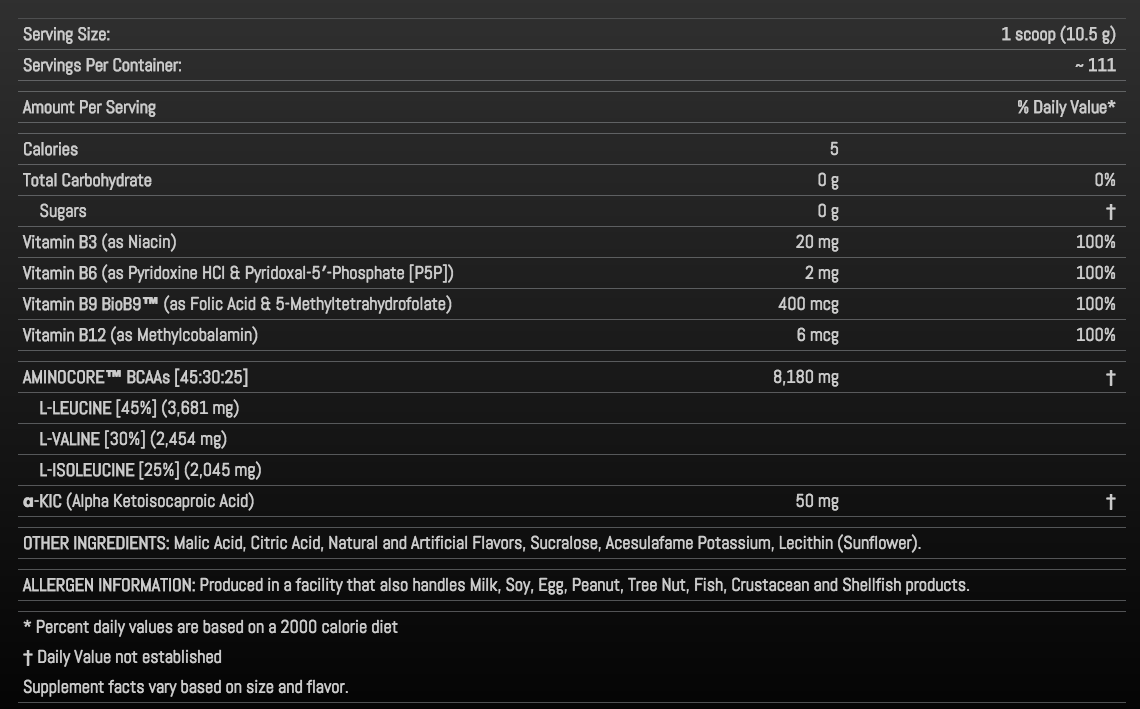Click the L-LEUCINE [45%] line
The image size is (1140, 709).
139,408
